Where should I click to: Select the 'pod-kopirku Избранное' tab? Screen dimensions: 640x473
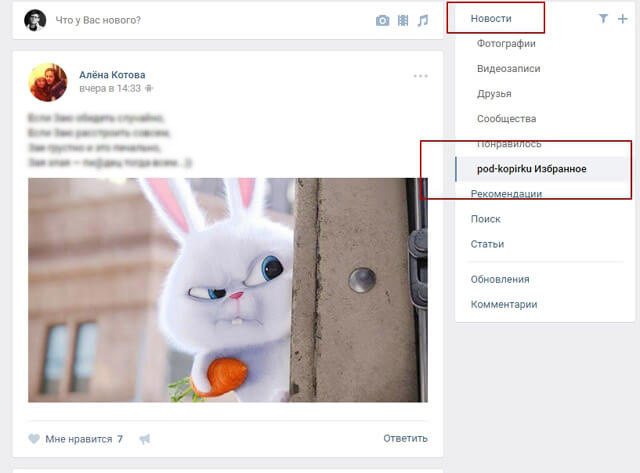[x=542, y=169]
